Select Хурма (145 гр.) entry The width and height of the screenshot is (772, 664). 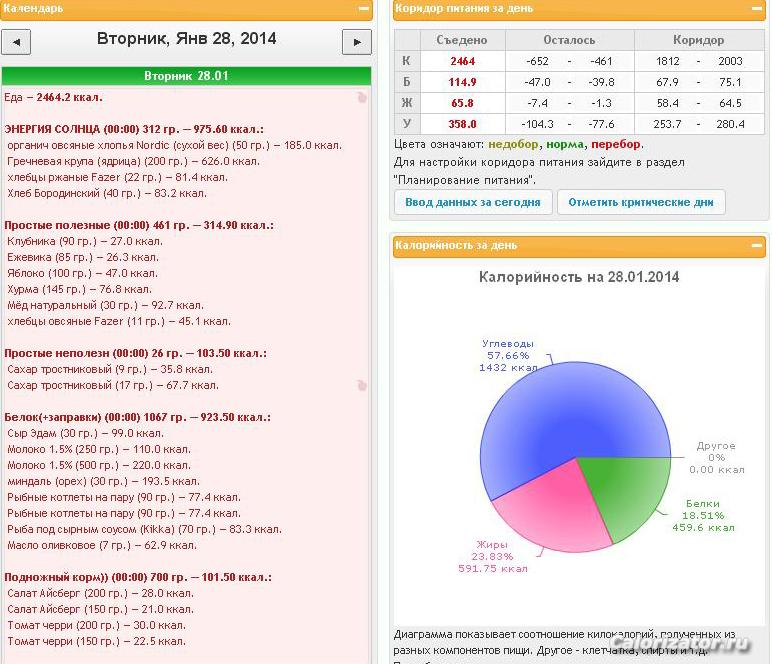[79, 289]
